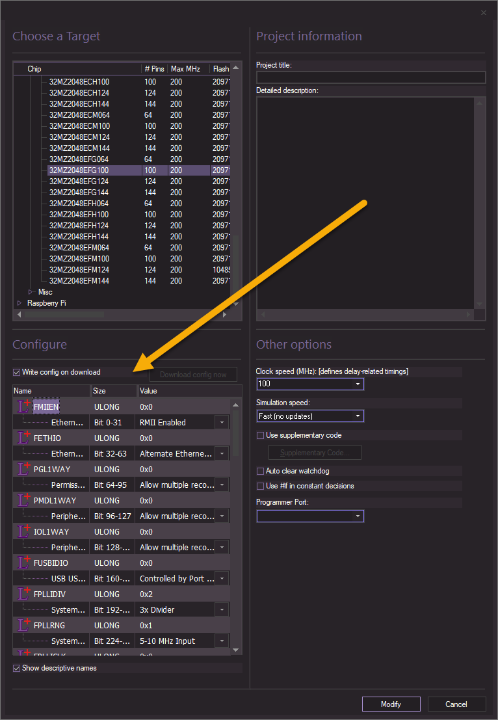Click the PMDL1WAY config word icon
The image size is (498, 720).
click(24, 500)
